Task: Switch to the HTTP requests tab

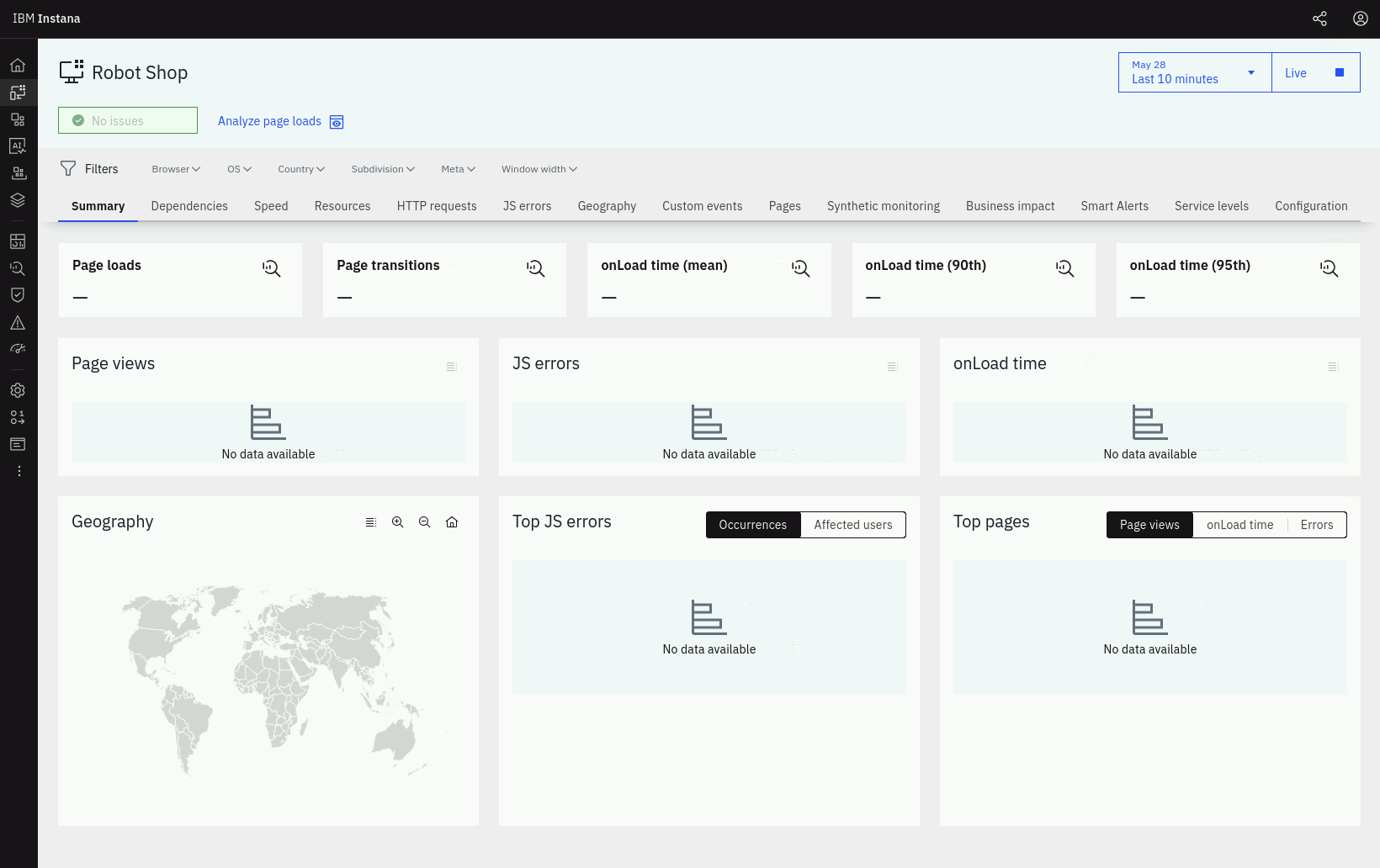Action: (x=437, y=206)
